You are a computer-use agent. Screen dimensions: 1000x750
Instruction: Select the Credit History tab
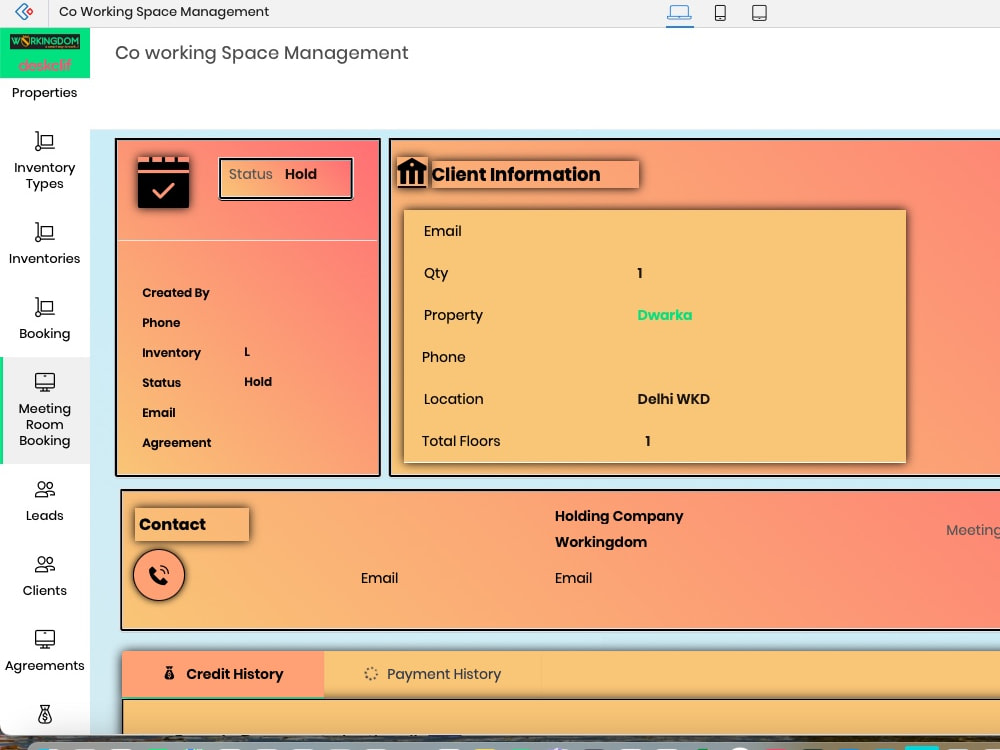(x=223, y=674)
